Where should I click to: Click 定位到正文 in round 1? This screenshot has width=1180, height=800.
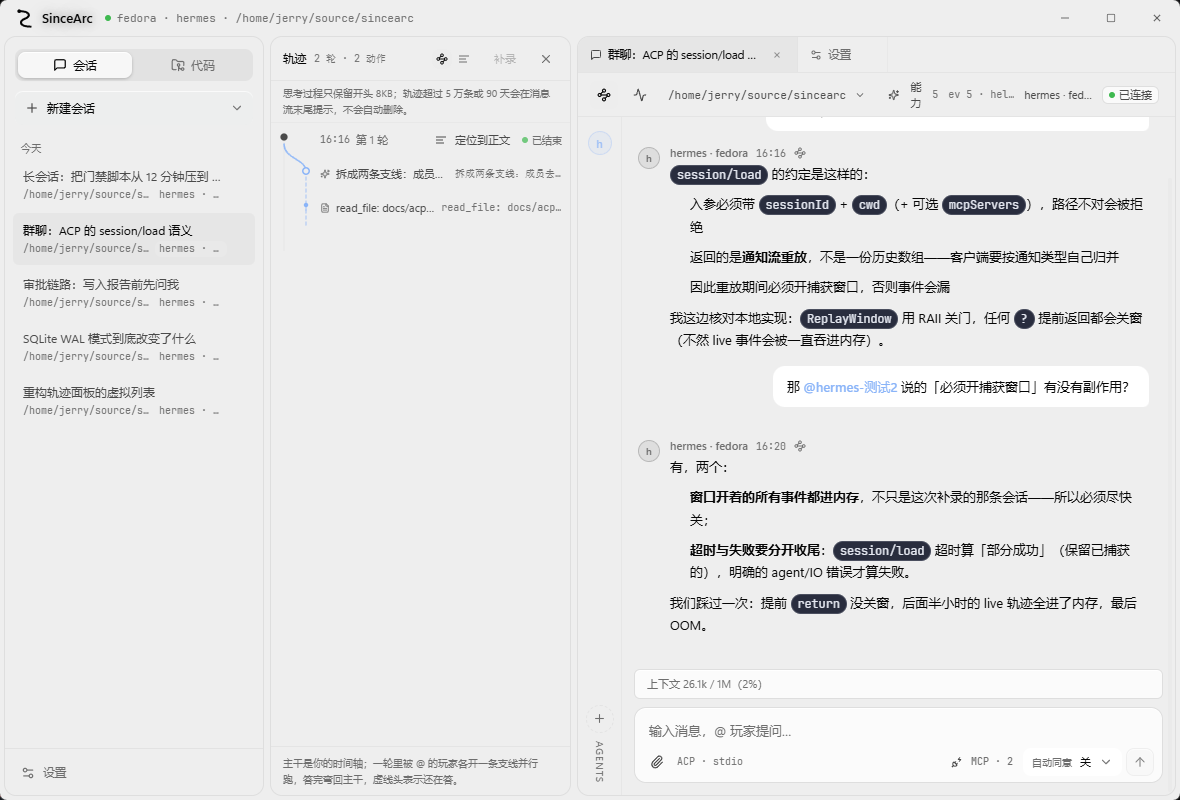coord(473,140)
